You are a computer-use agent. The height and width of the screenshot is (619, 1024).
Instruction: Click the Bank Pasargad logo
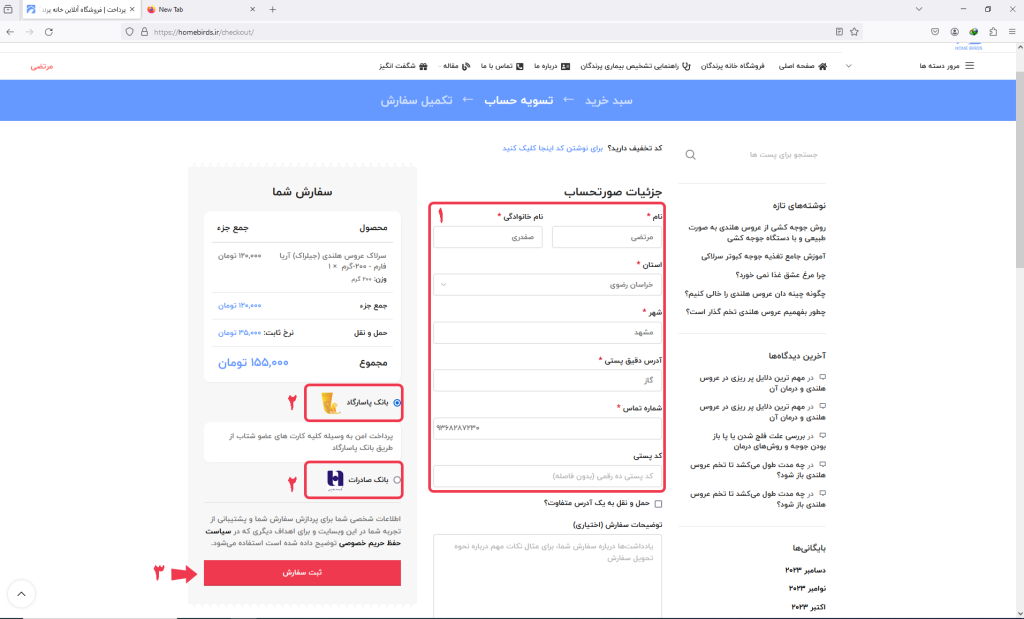tap(331, 403)
